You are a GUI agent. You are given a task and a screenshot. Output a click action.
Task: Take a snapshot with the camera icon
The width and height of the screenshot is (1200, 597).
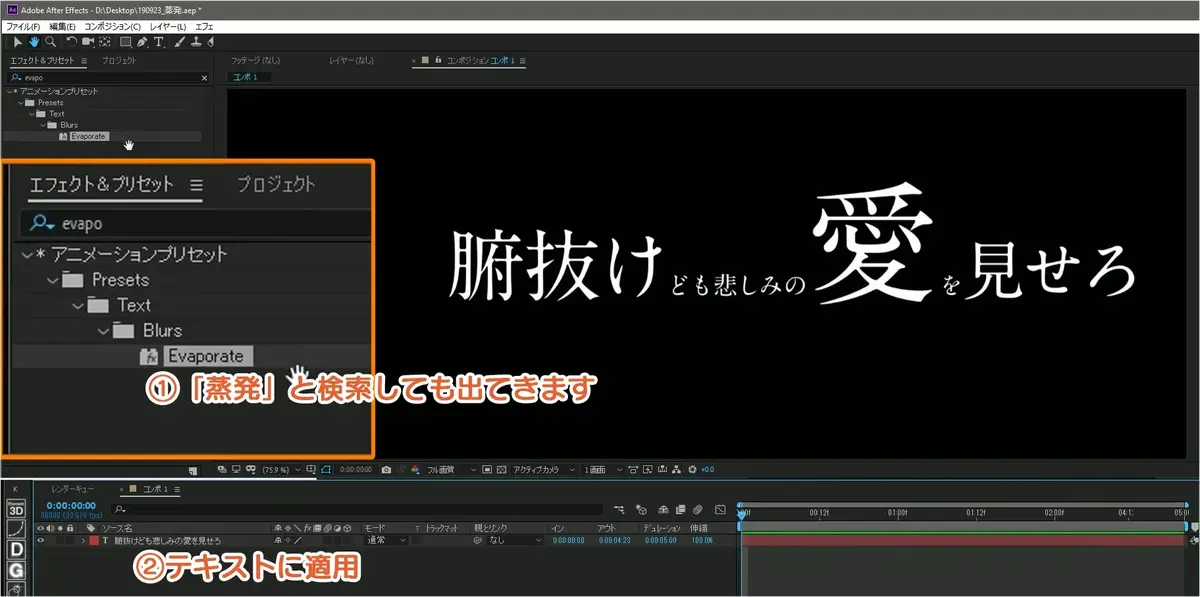(x=388, y=469)
